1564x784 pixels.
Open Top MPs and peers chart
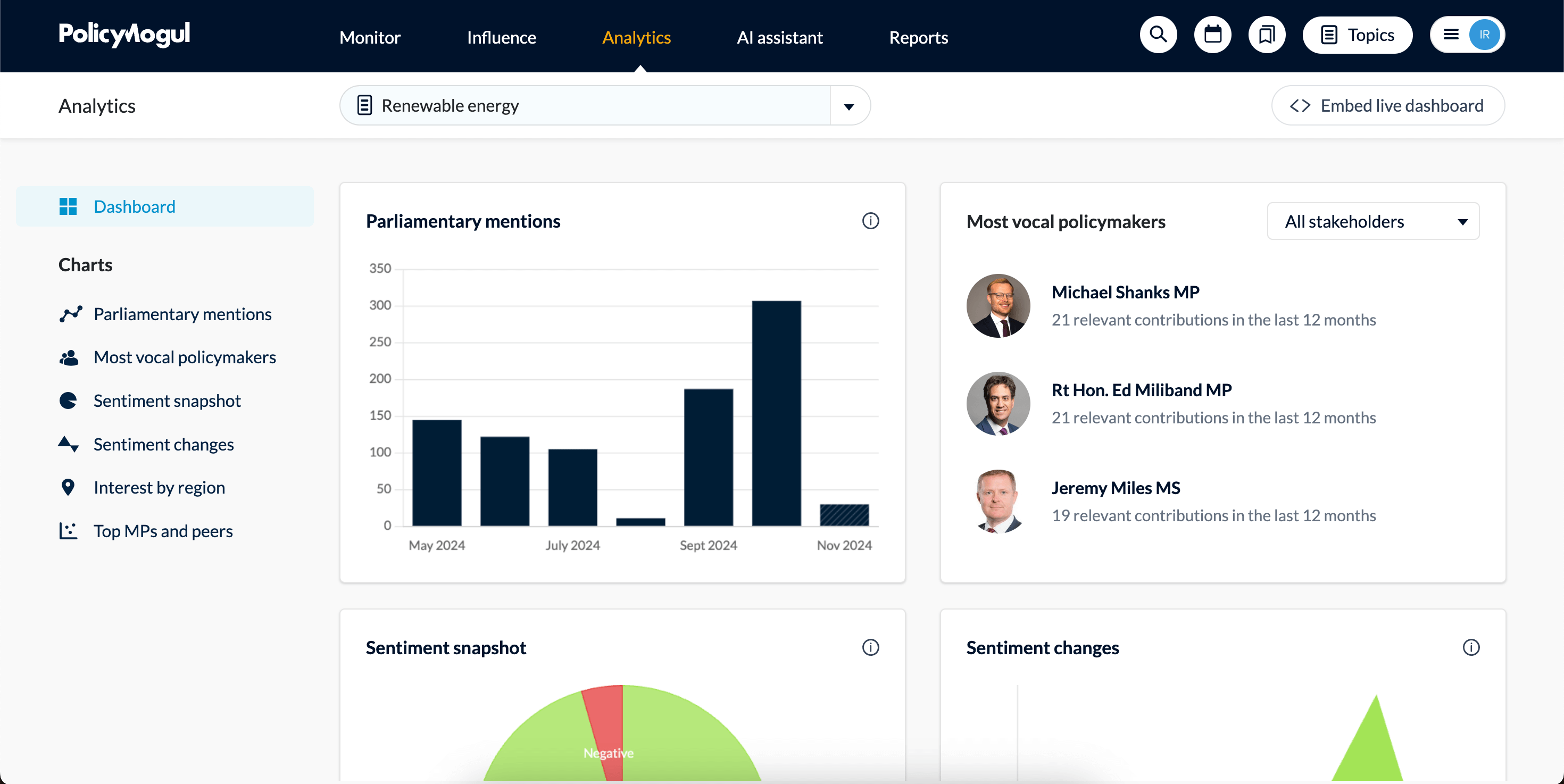click(x=163, y=531)
